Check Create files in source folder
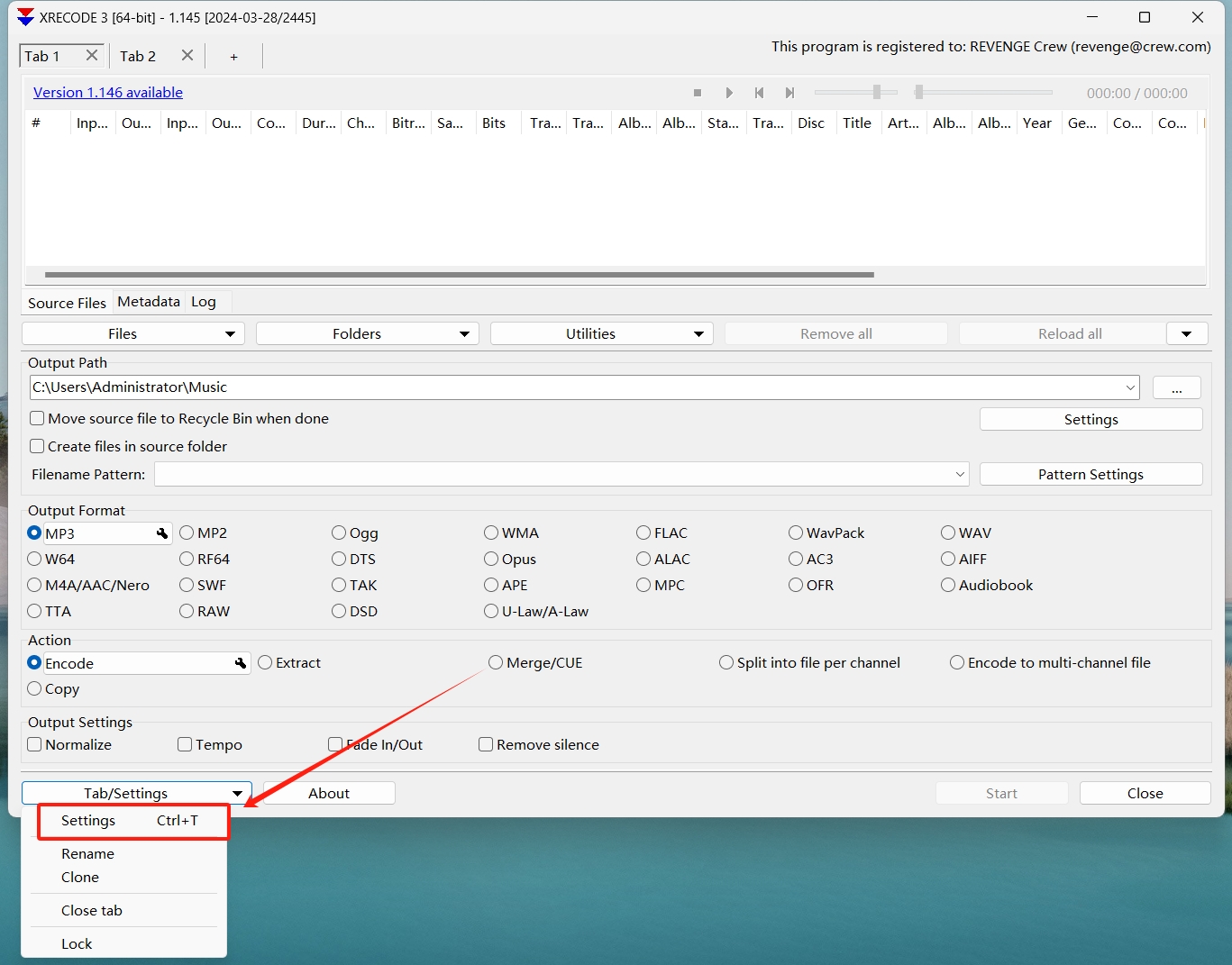 pos(37,446)
